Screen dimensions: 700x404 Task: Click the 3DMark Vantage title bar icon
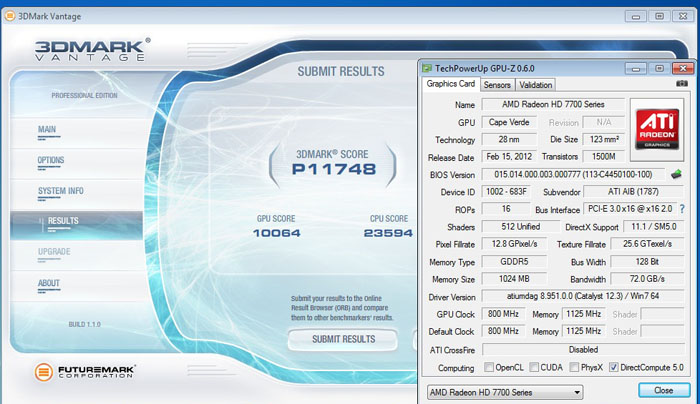pyautogui.click(x=10, y=16)
